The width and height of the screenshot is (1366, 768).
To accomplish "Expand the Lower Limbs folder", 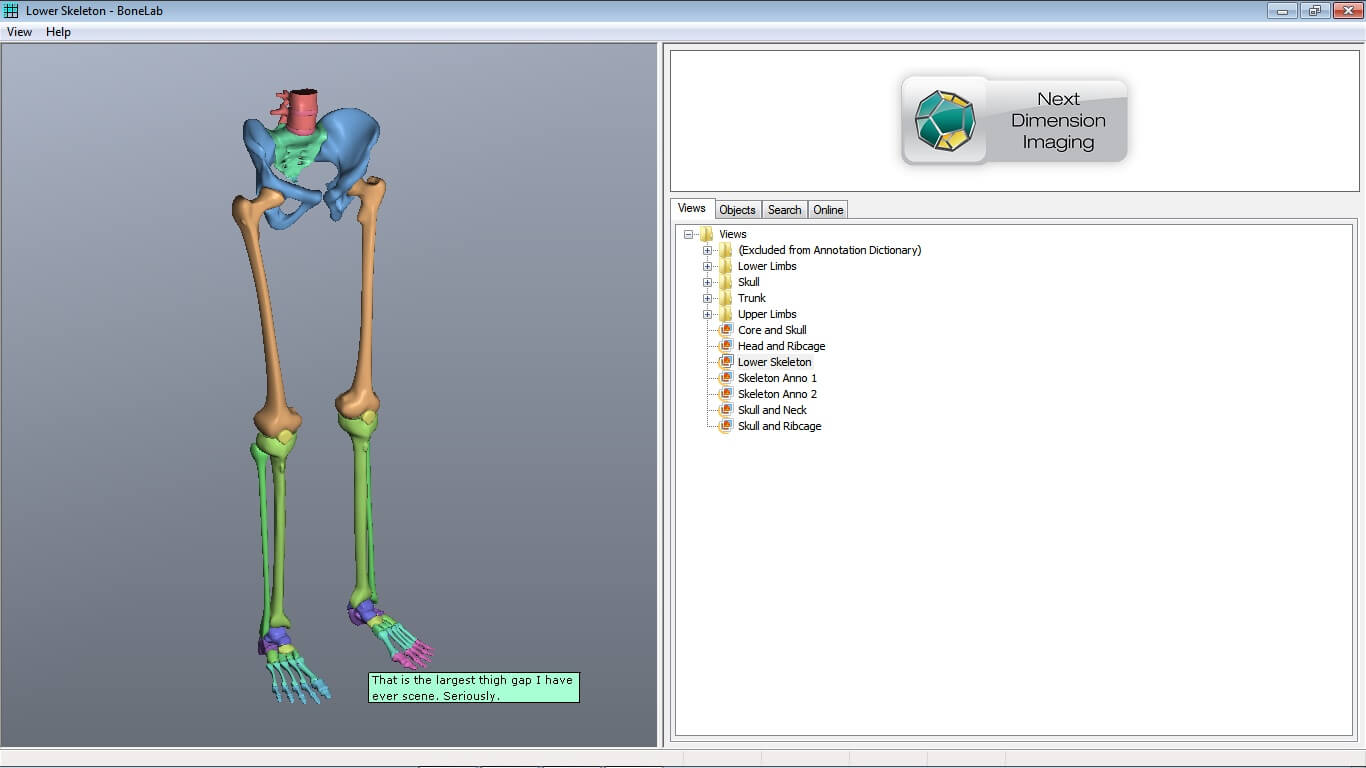I will tap(707, 266).
